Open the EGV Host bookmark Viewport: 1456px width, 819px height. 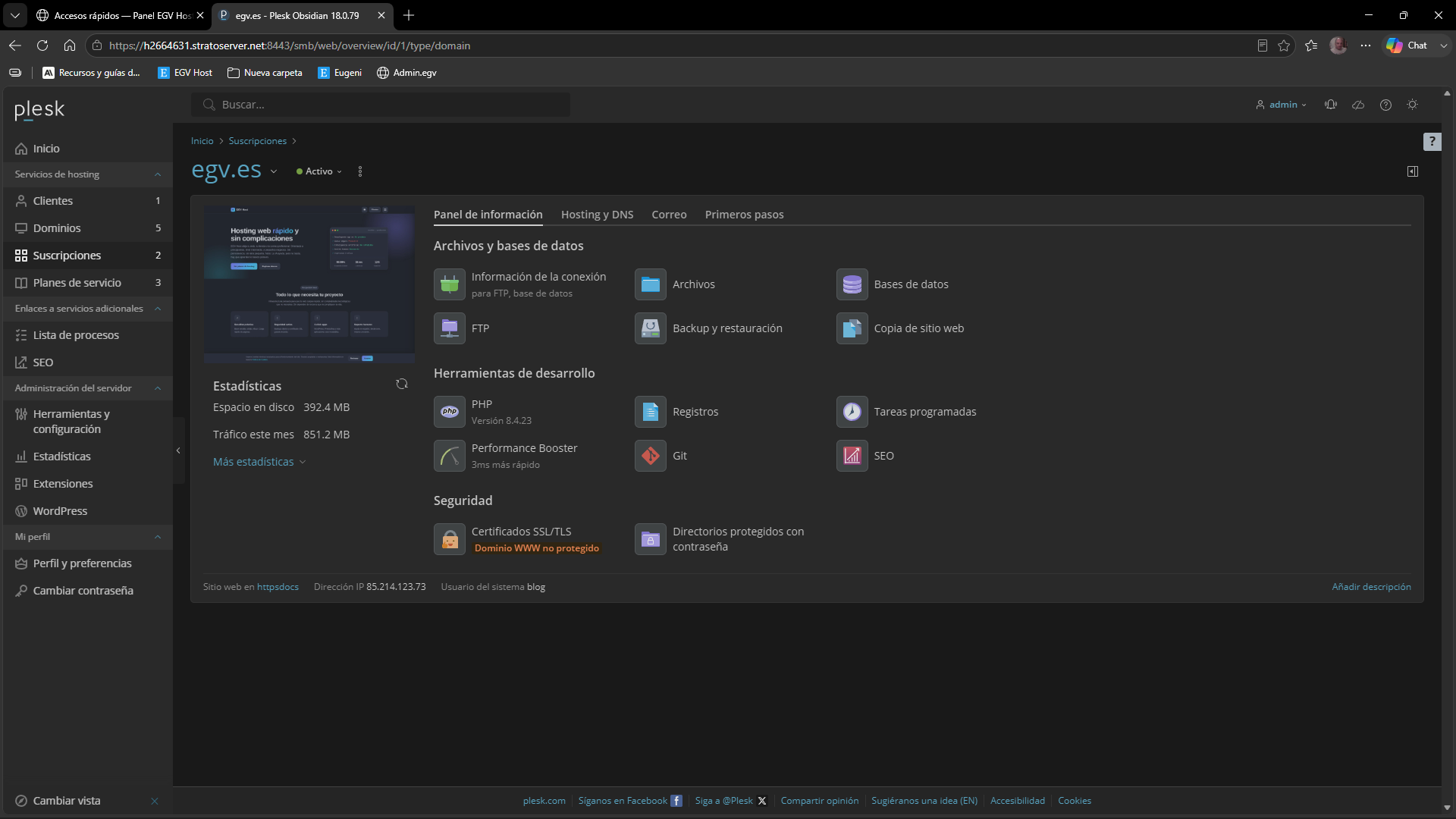pyautogui.click(x=185, y=73)
